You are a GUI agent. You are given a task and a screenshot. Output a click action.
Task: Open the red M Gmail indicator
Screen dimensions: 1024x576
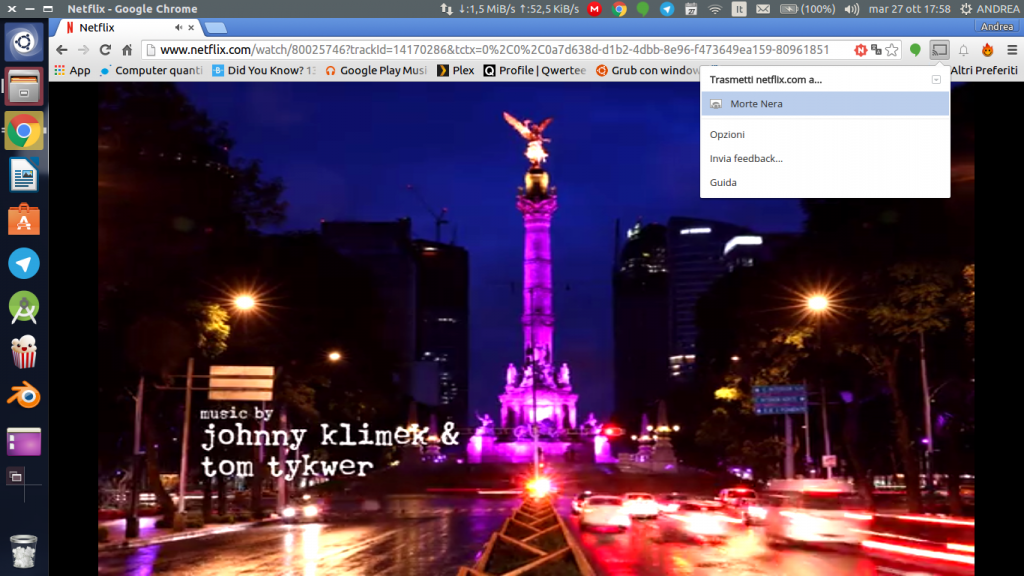594,9
